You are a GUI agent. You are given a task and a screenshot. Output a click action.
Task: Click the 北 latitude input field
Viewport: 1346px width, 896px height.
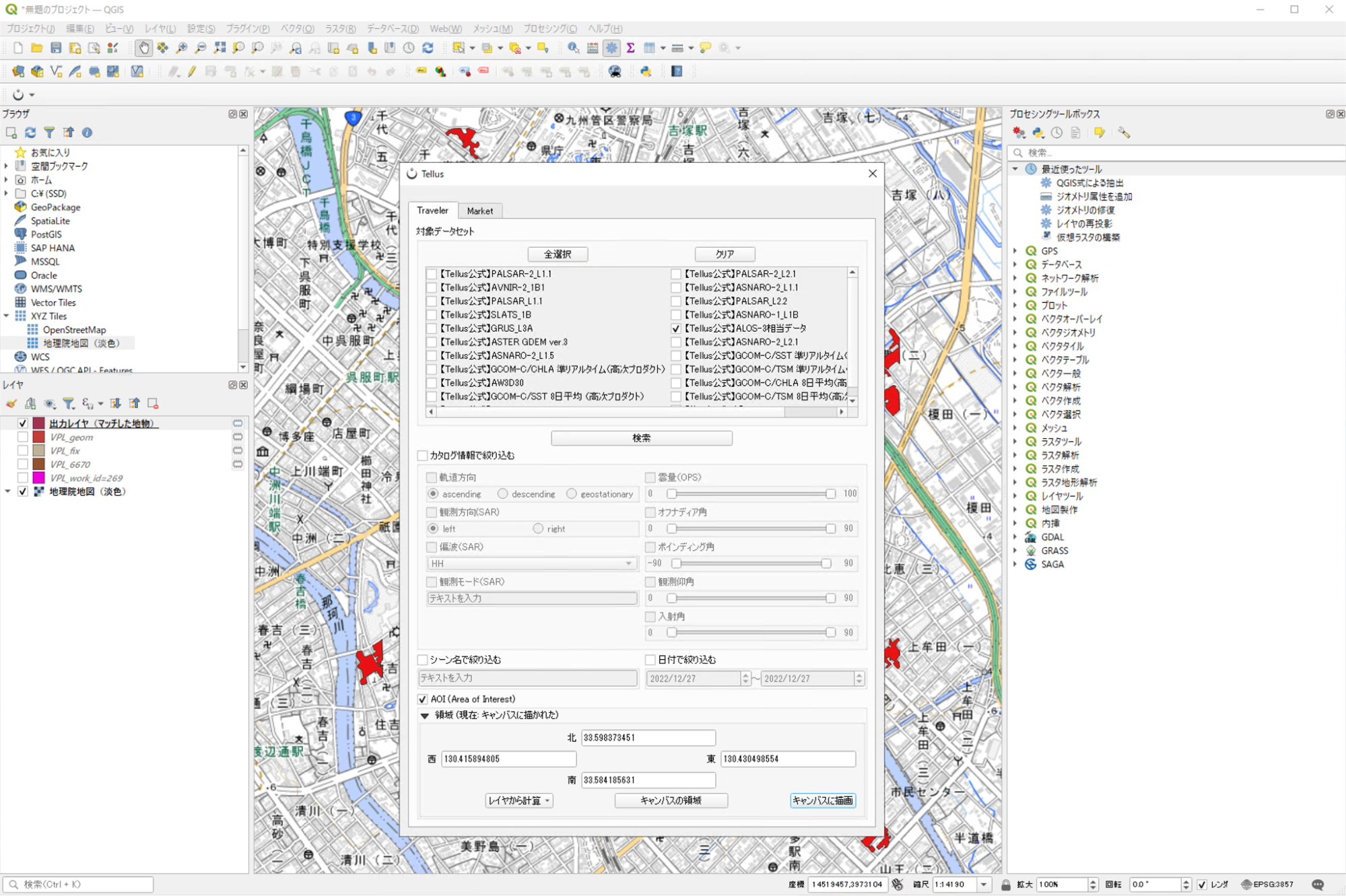(x=648, y=738)
